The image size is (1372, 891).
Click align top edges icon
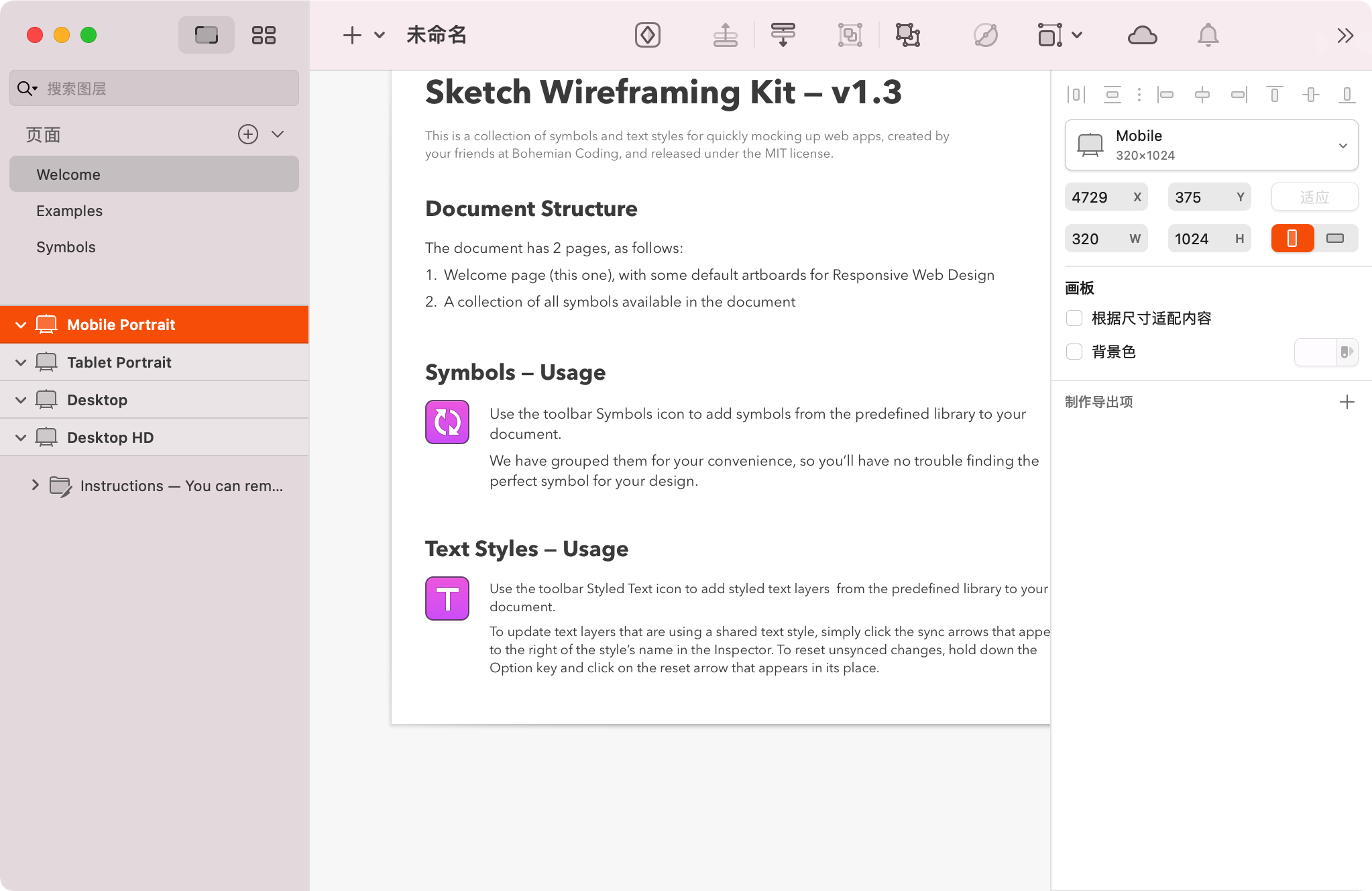pyautogui.click(x=1274, y=95)
